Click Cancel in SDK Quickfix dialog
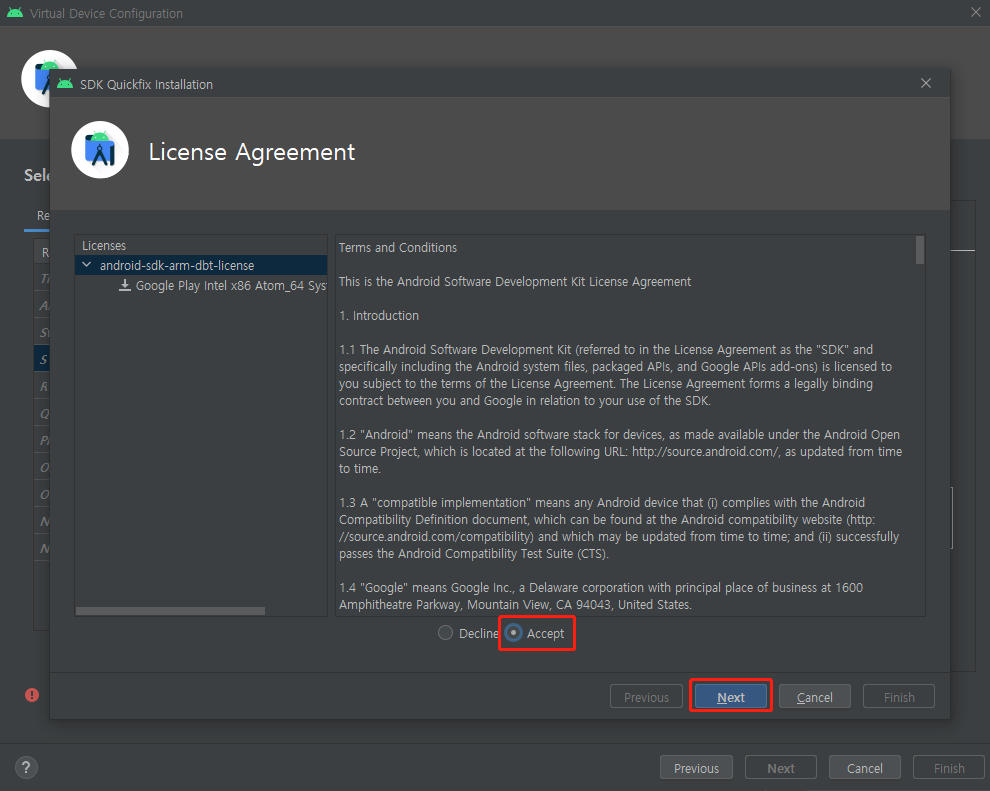This screenshot has width=990, height=791. [x=814, y=697]
